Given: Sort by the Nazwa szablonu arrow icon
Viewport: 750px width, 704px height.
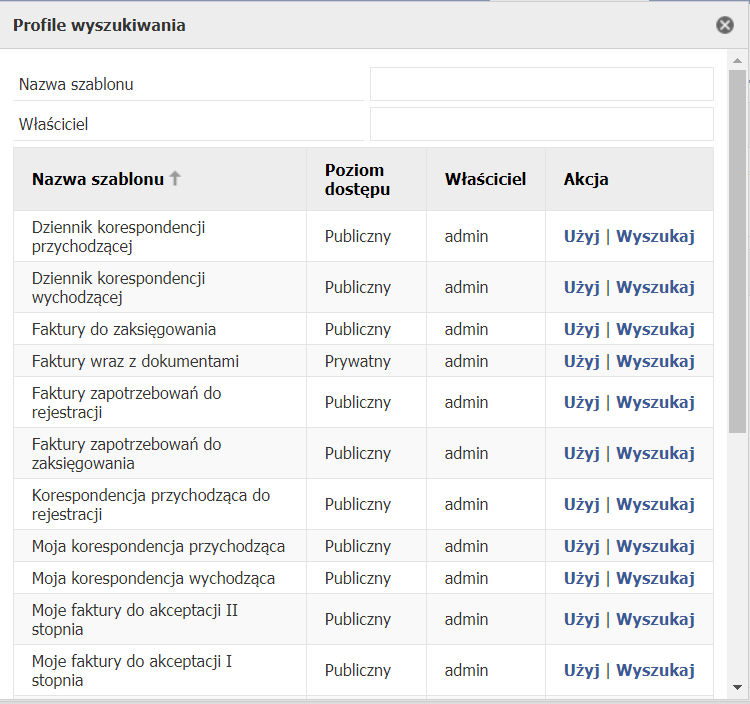Looking at the screenshot, I should point(175,178).
